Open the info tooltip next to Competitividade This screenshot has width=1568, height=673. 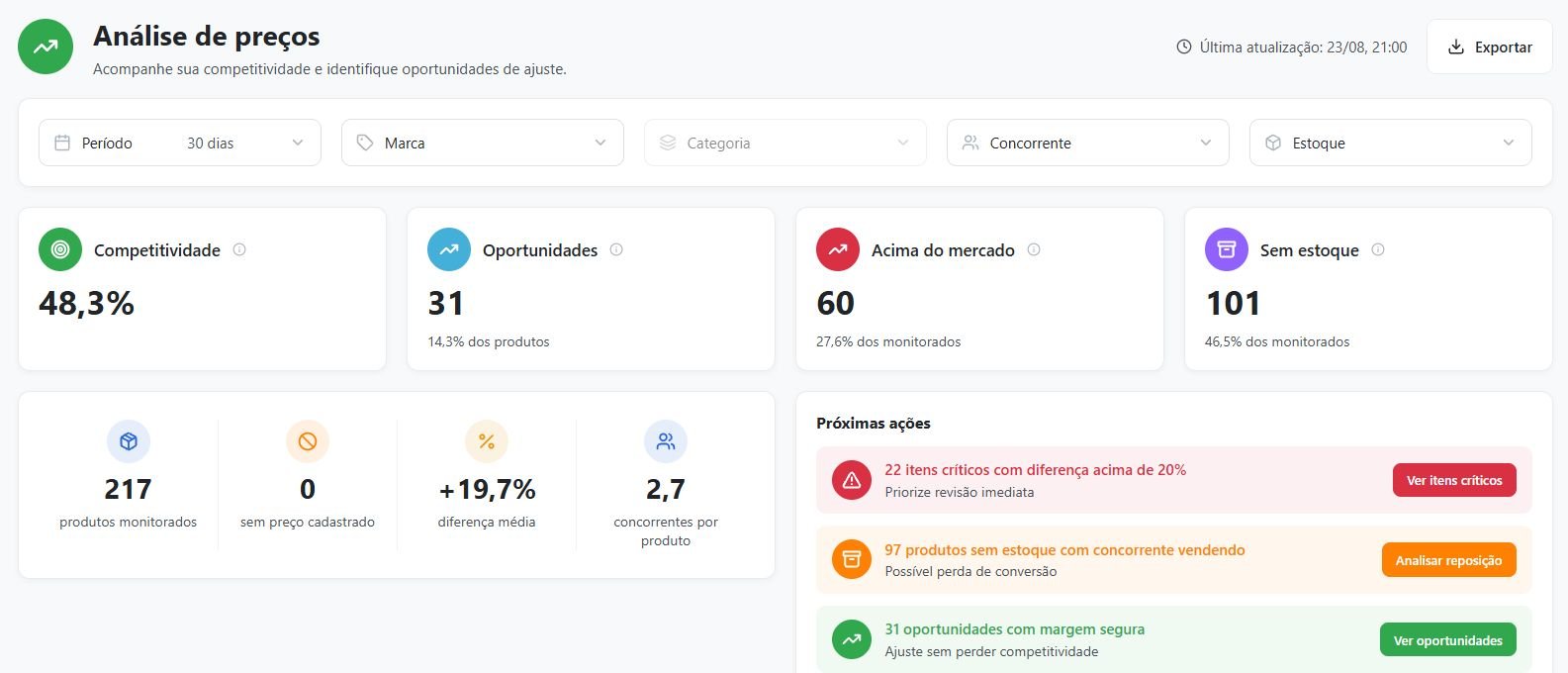(239, 249)
